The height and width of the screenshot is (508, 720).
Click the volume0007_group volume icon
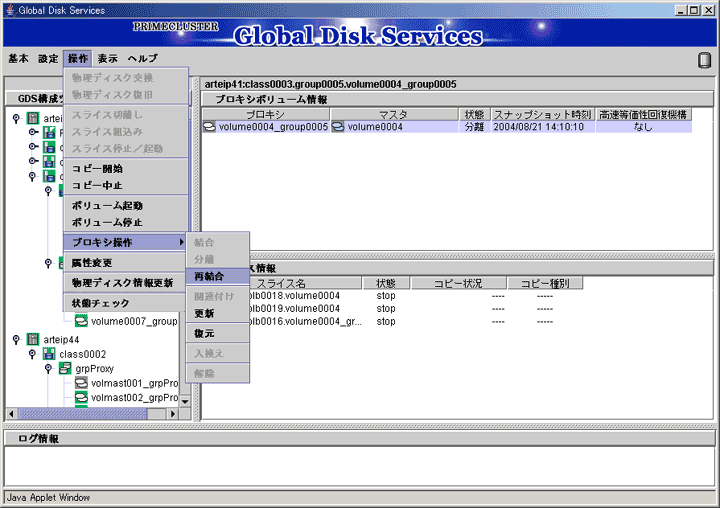(x=81, y=321)
